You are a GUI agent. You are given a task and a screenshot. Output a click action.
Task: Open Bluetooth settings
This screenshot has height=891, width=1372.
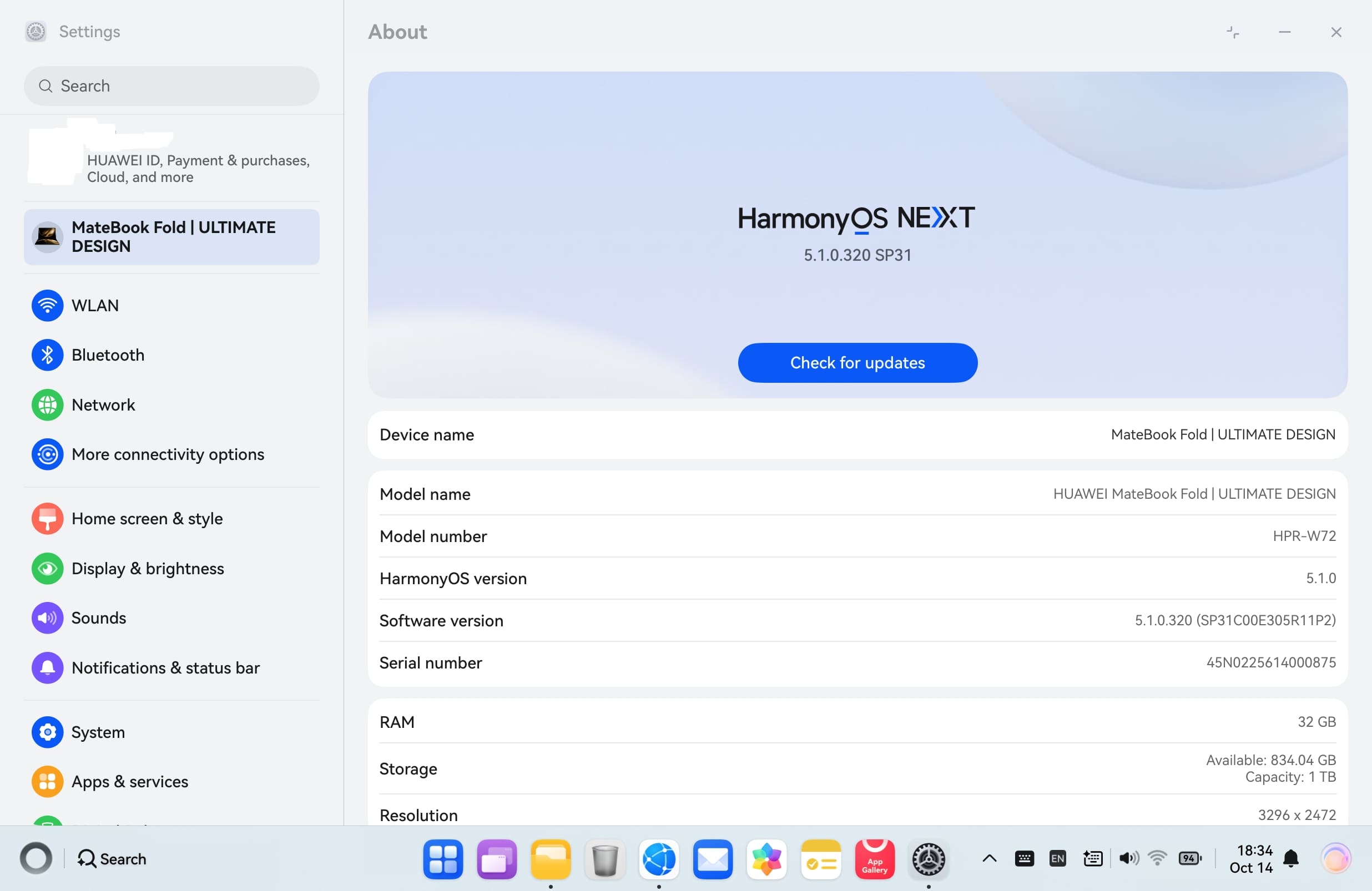(x=108, y=355)
